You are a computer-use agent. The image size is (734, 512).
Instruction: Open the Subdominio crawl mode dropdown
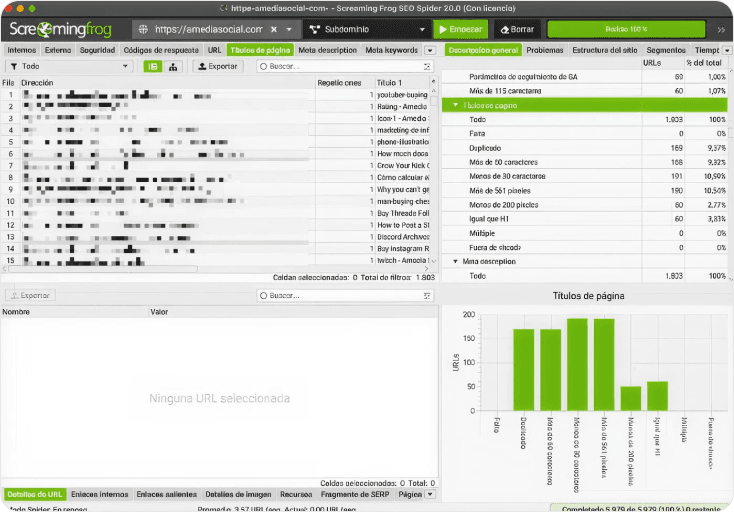[367, 29]
